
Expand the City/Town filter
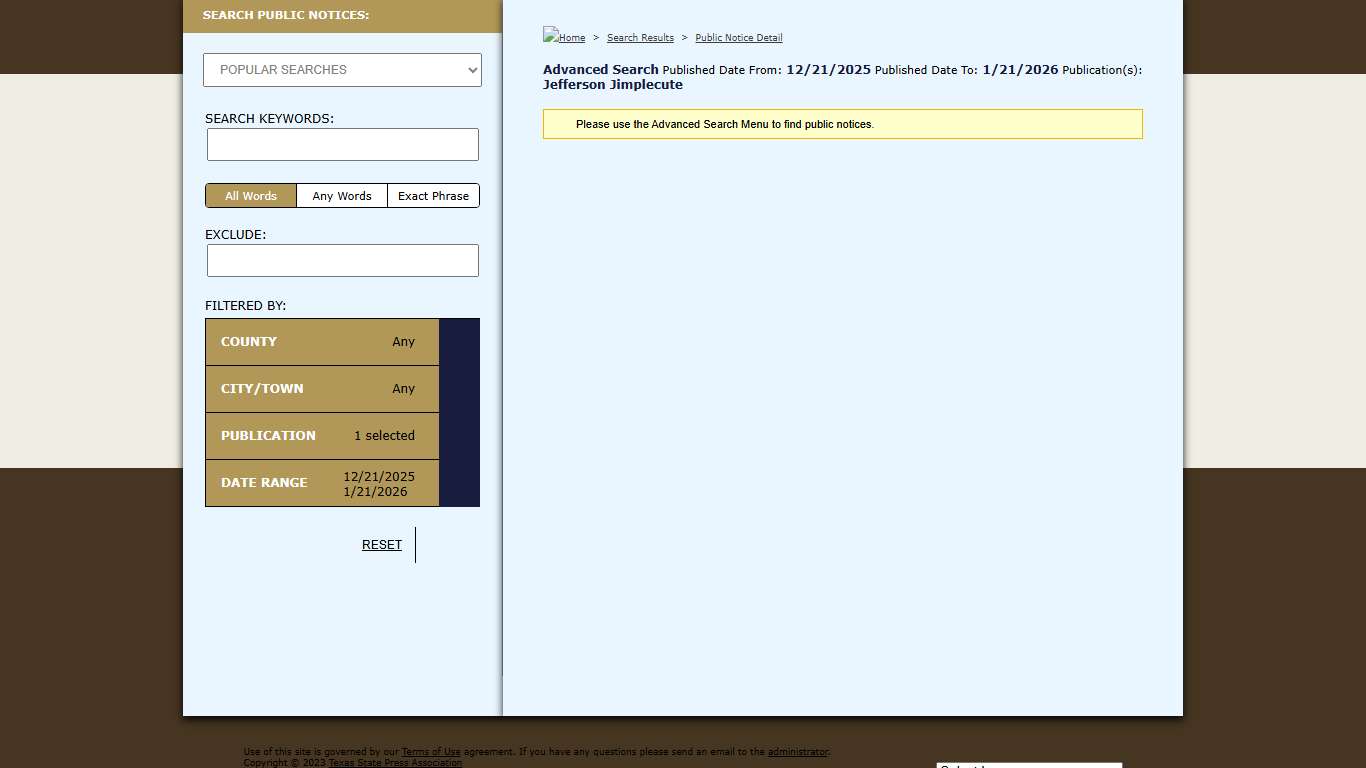pos(322,389)
